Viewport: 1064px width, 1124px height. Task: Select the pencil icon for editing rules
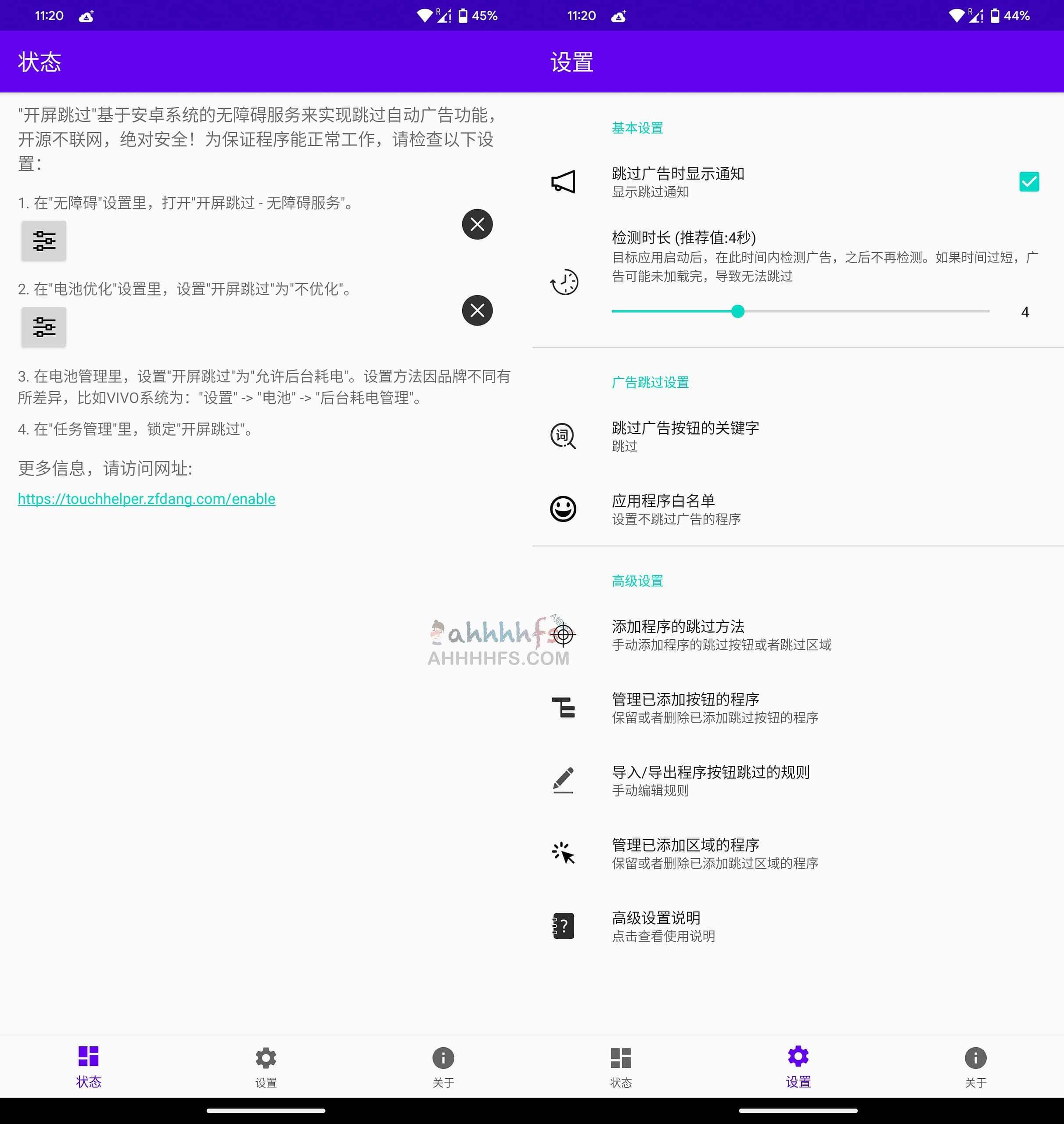(x=563, y=781)
